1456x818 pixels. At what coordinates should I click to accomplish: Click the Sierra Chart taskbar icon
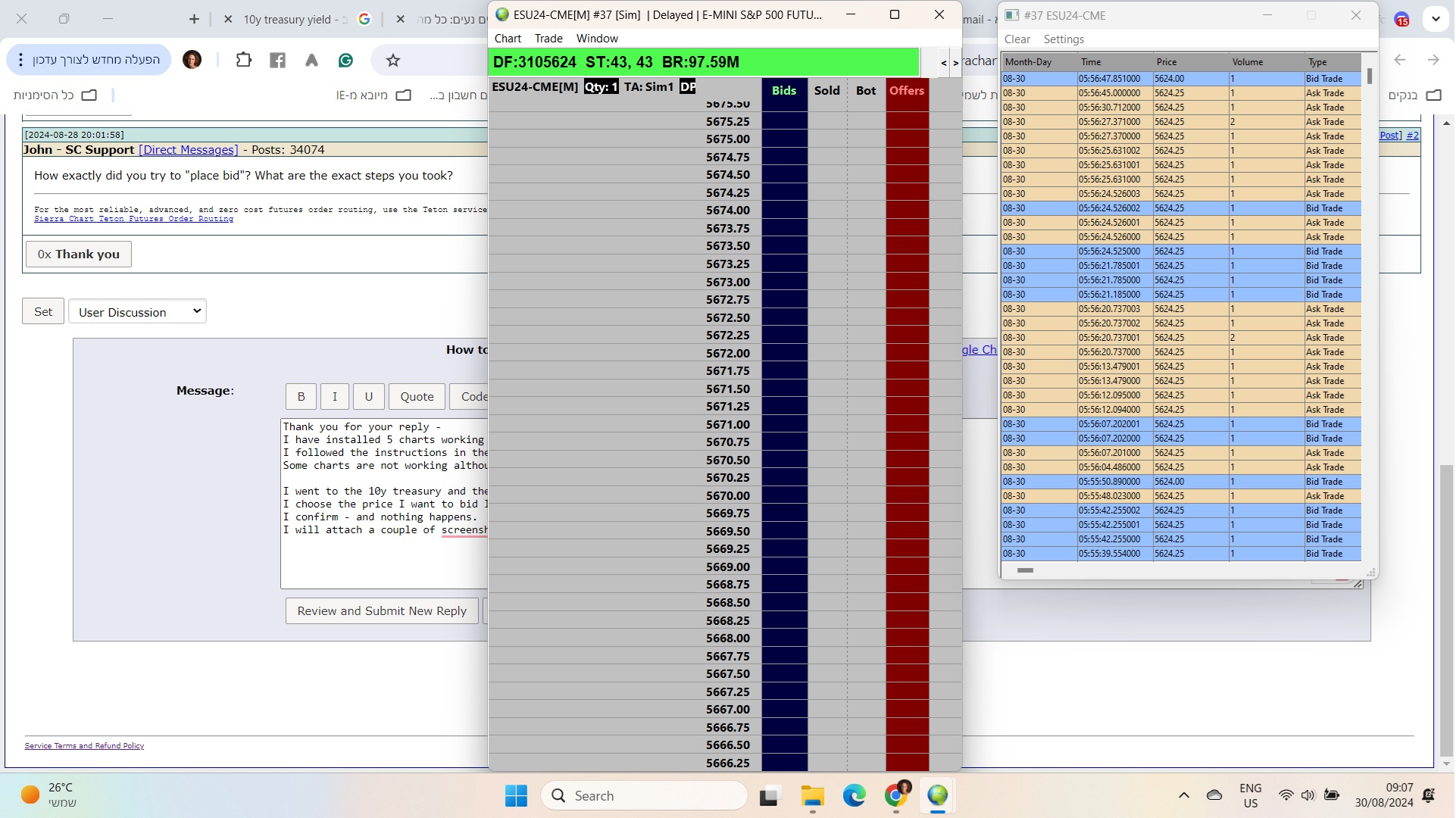pos(937,795)
